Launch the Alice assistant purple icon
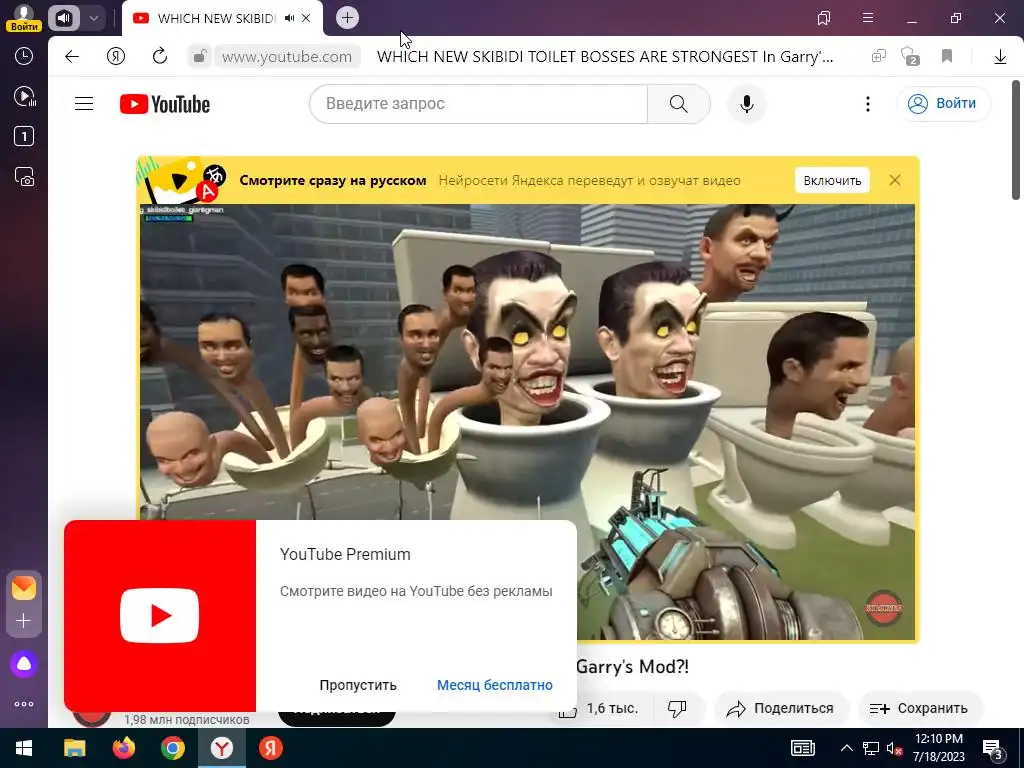Image resolution: width=1024 pixels, height=768 pixels. pos(24,664)
